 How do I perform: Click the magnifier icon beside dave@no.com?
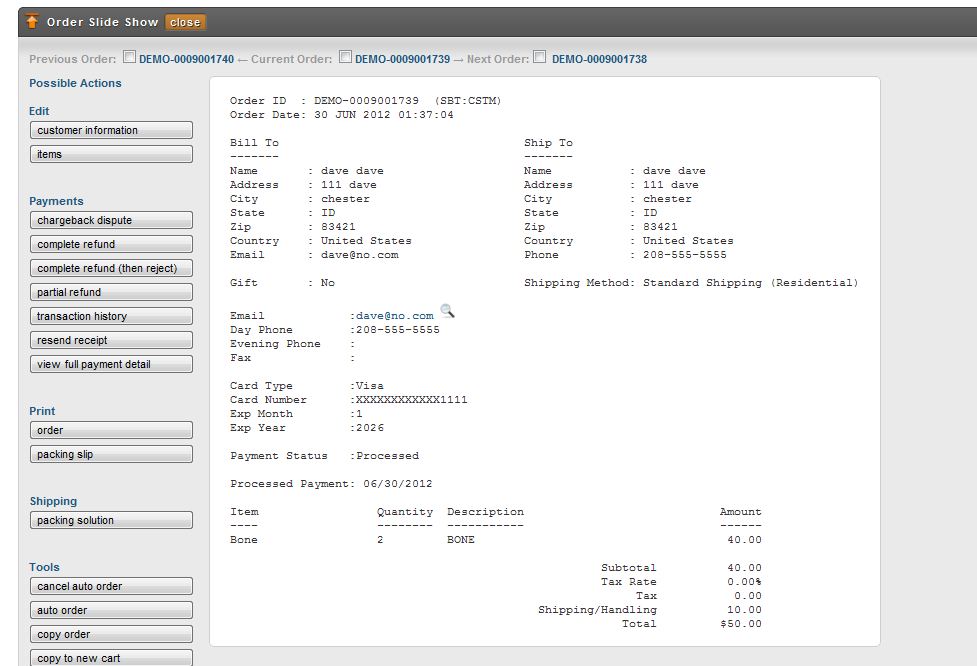tap(447, 310)
